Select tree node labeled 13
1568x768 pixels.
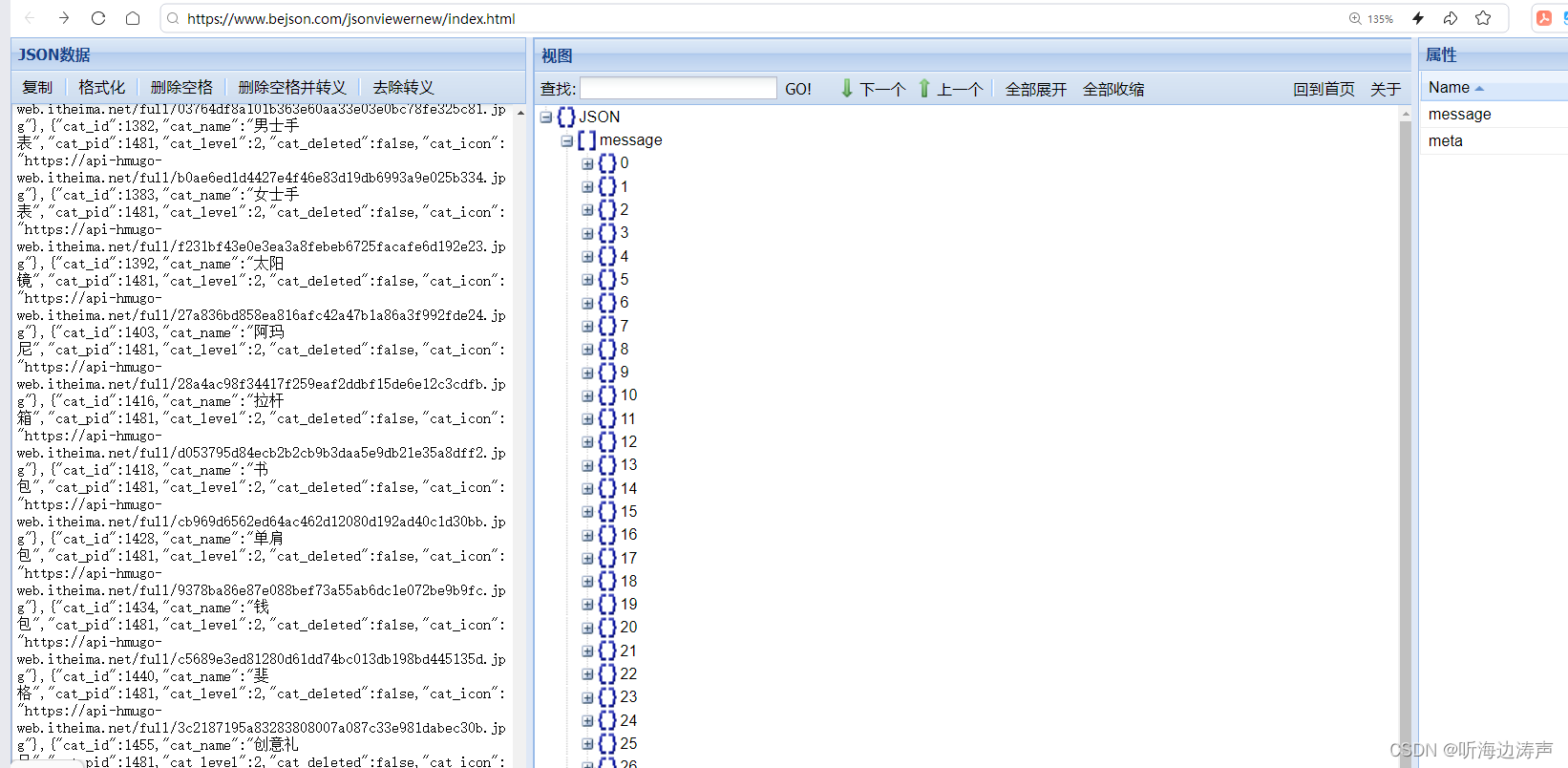(628, 464)
